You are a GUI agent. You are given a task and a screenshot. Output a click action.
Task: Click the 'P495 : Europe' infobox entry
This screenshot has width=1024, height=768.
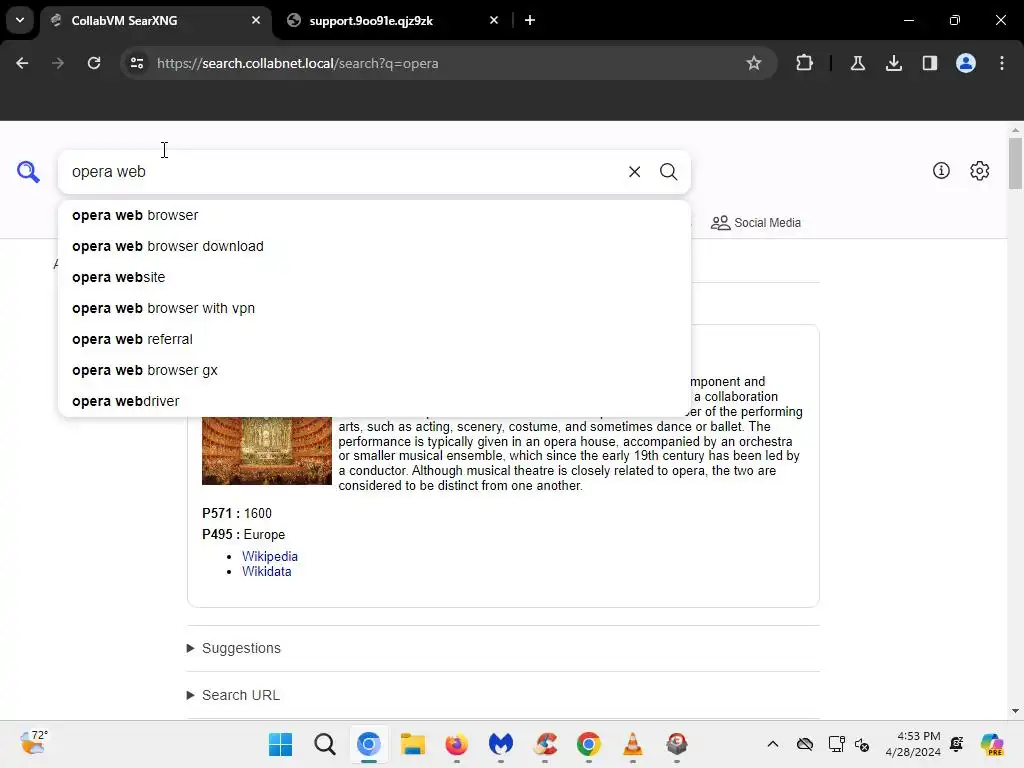click(244, 534)
